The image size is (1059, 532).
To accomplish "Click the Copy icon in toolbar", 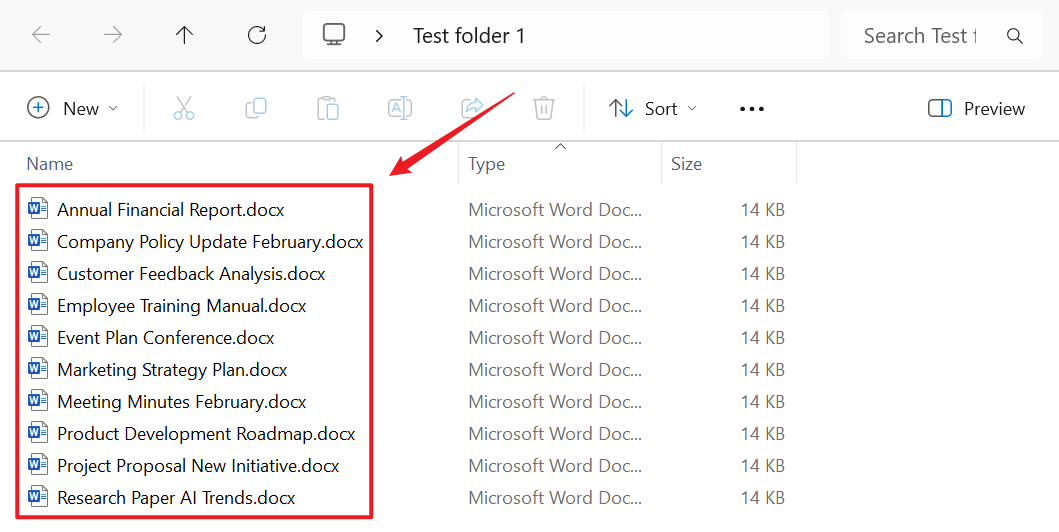I will [256, 108].
